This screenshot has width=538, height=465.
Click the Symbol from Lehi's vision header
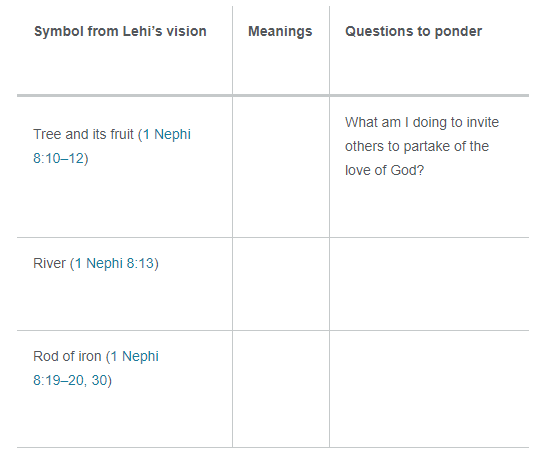(x=120, y=31)
